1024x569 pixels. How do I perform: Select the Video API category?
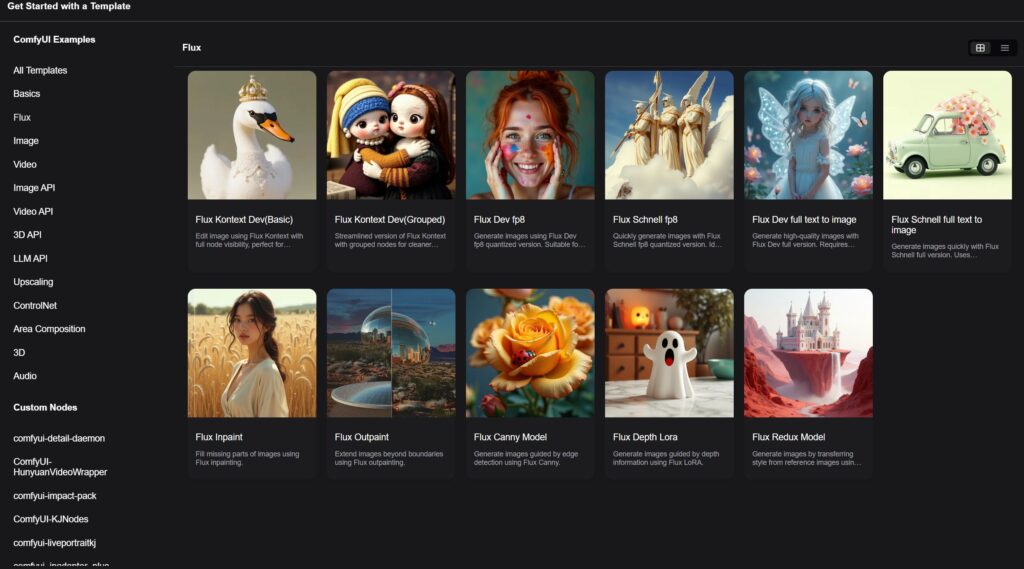click(x=33, y=211)
